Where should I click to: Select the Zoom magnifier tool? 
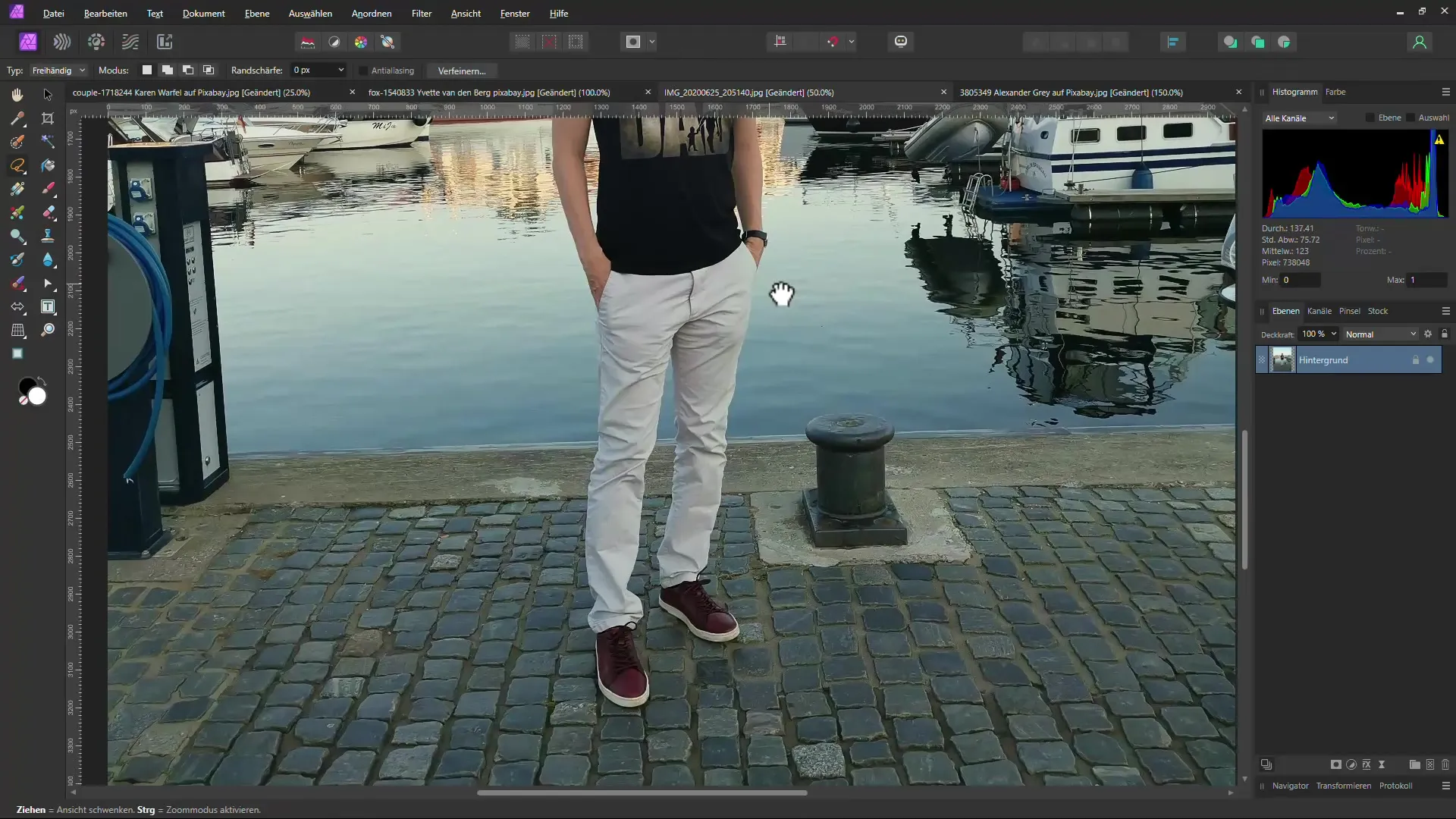pos(48,331)
